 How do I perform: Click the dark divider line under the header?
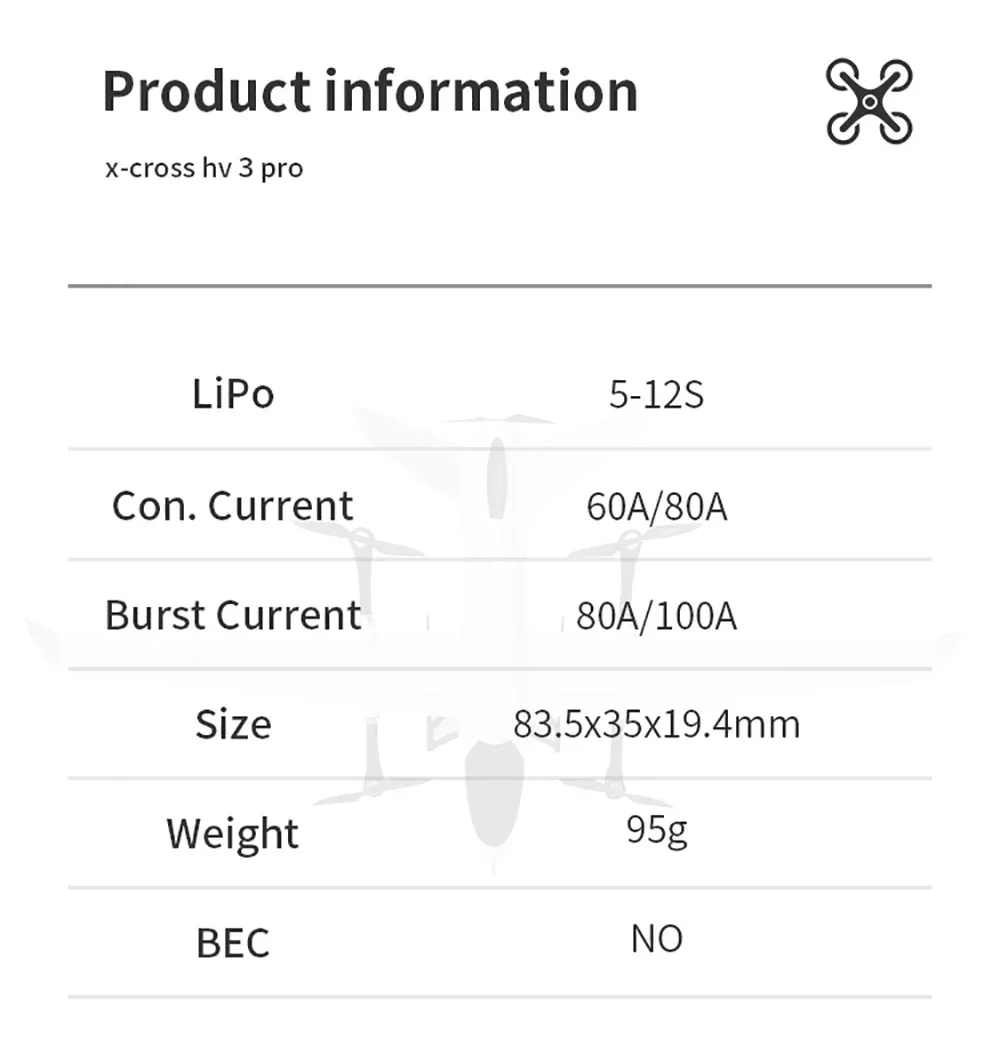coord(500,286)
